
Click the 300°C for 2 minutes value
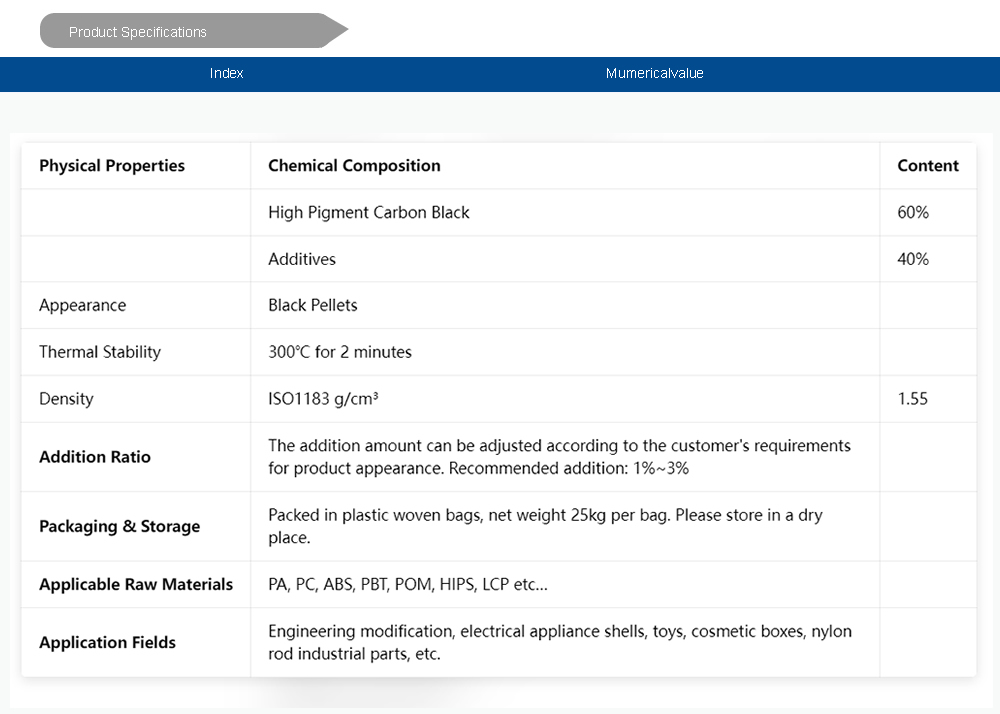(x=339, y=352)
